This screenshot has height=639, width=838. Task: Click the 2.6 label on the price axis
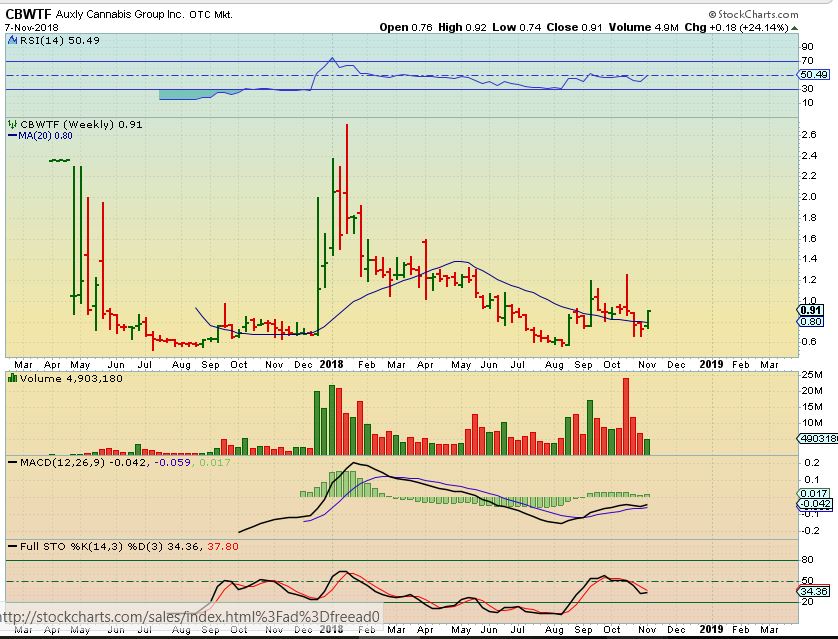[x=809, y=135]
